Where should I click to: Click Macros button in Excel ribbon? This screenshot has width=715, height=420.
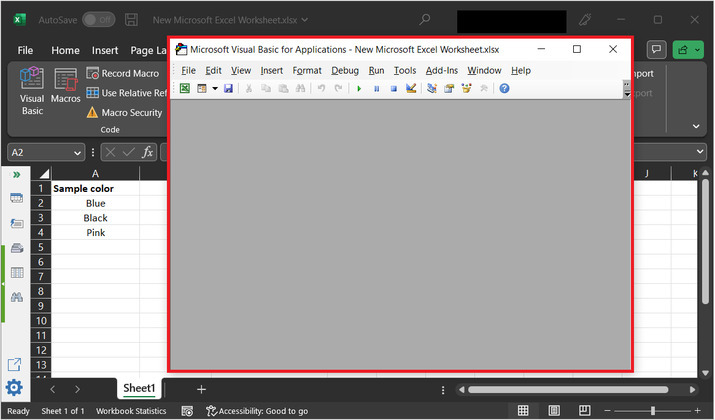point(66,86)
